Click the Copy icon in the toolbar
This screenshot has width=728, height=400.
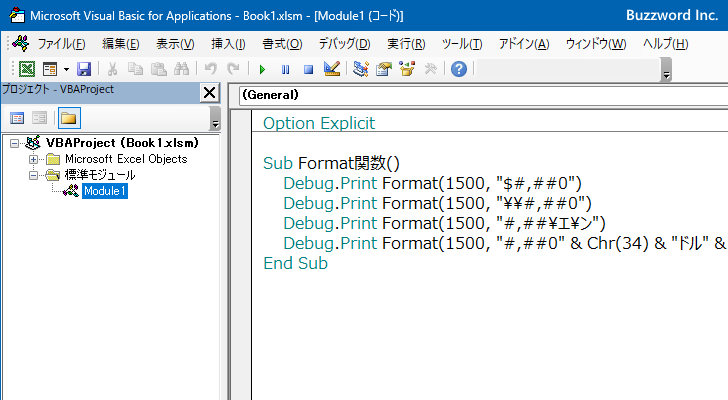tap(135, 69)
